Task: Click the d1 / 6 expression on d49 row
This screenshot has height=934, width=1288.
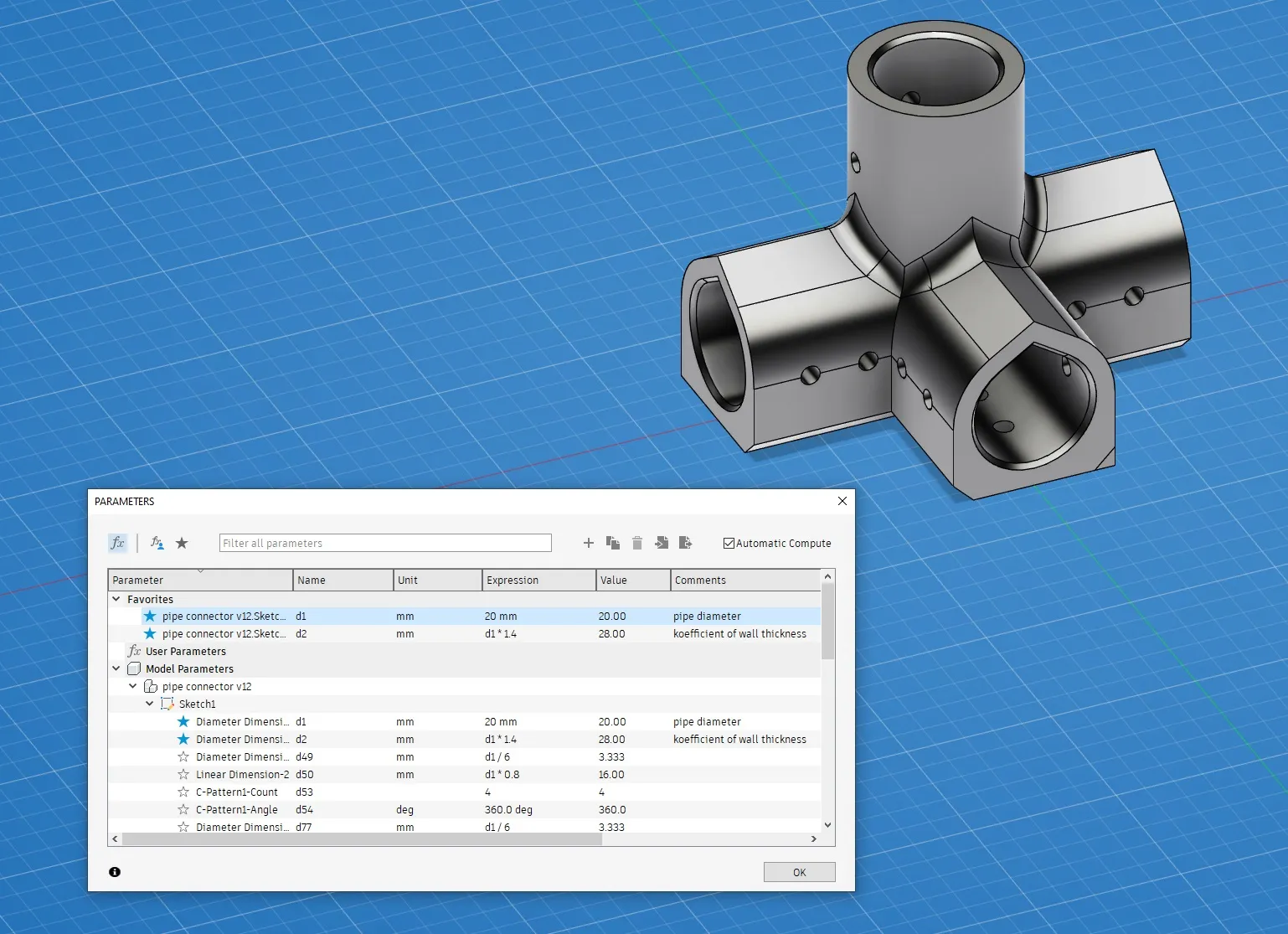Action: [497, 756]
